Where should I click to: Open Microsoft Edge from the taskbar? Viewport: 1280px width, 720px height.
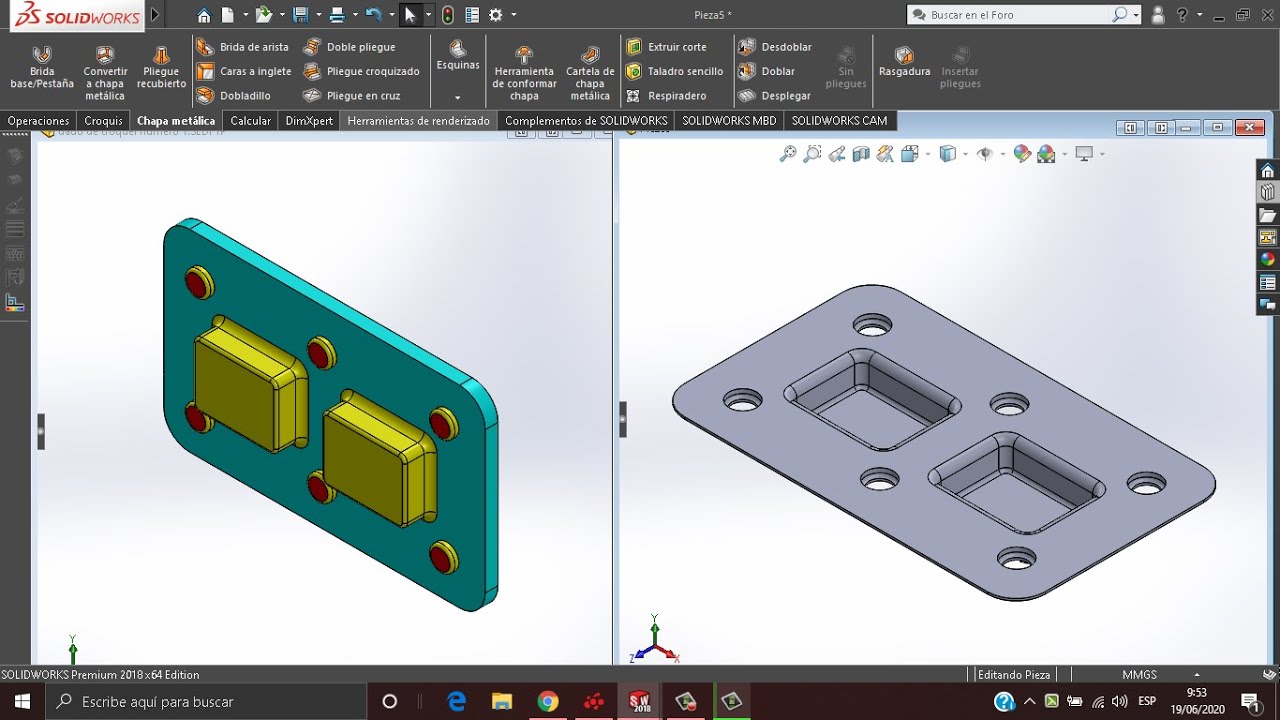click(x=457, y=701)
